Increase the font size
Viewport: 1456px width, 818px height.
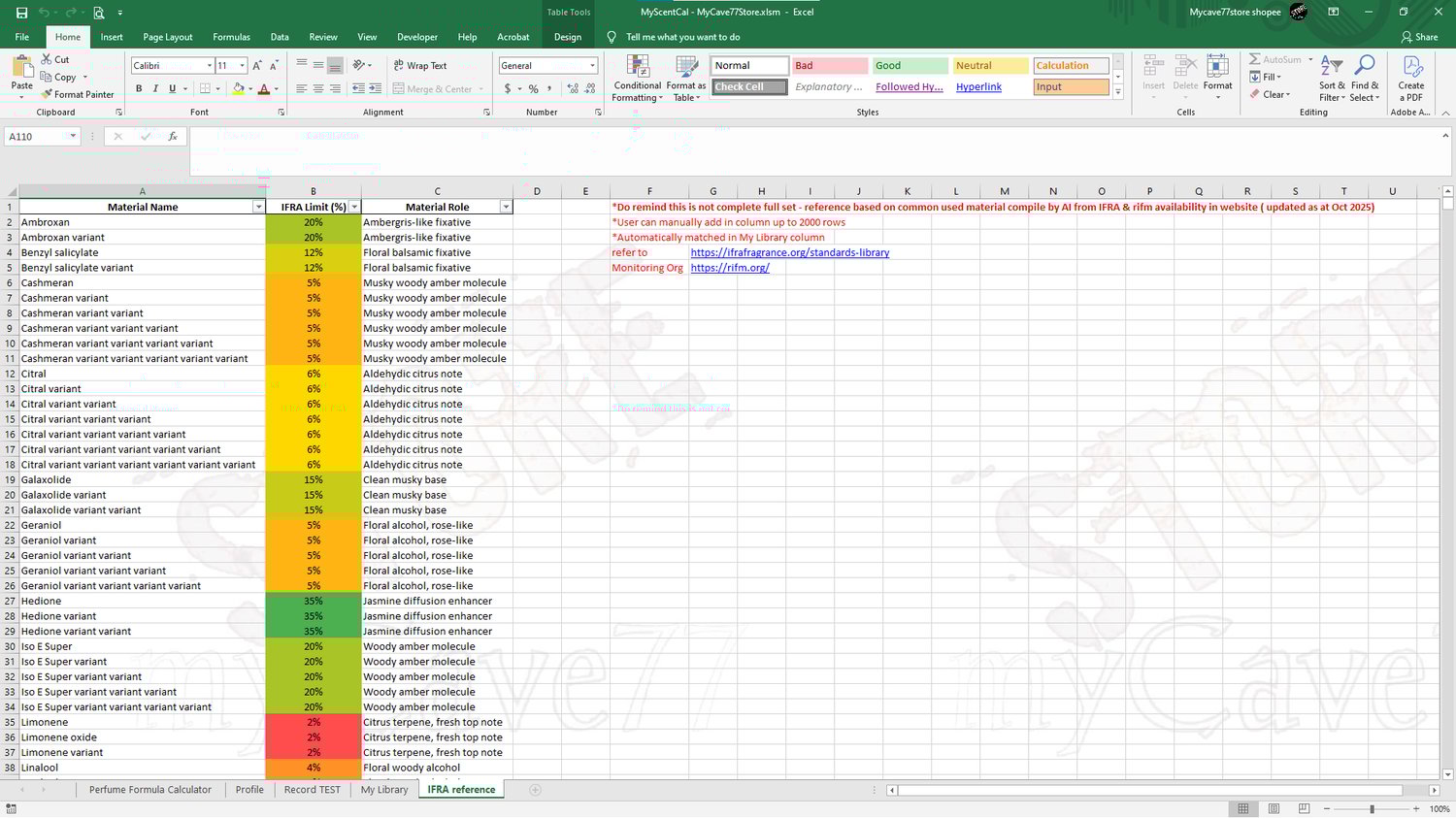pos(257,65)
